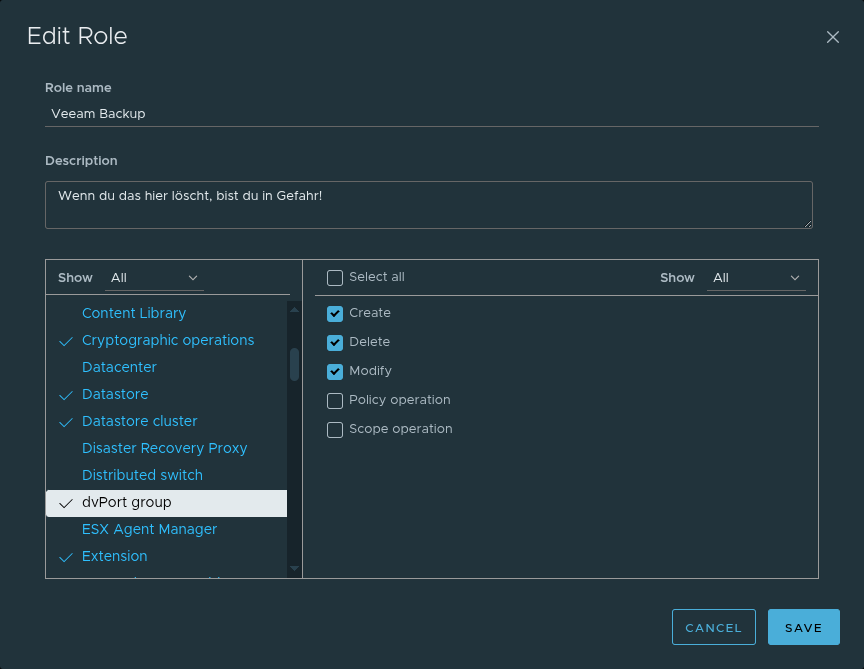Uncheck the Delete privilege checkbox
Image resolution: width=864 pixels, height=669 pixels.
coord(335,343)
